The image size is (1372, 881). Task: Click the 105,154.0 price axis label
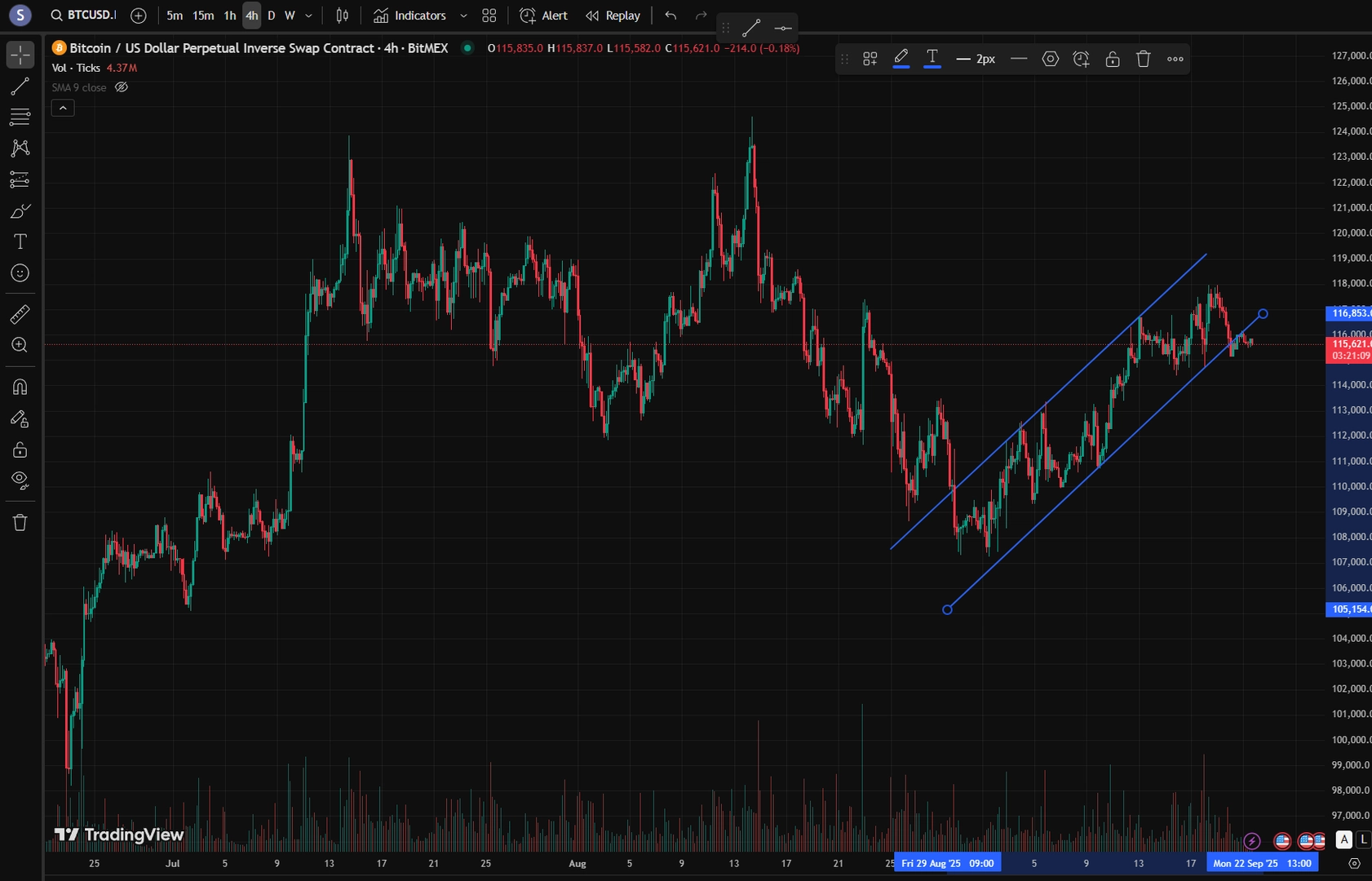[1349, 609]
